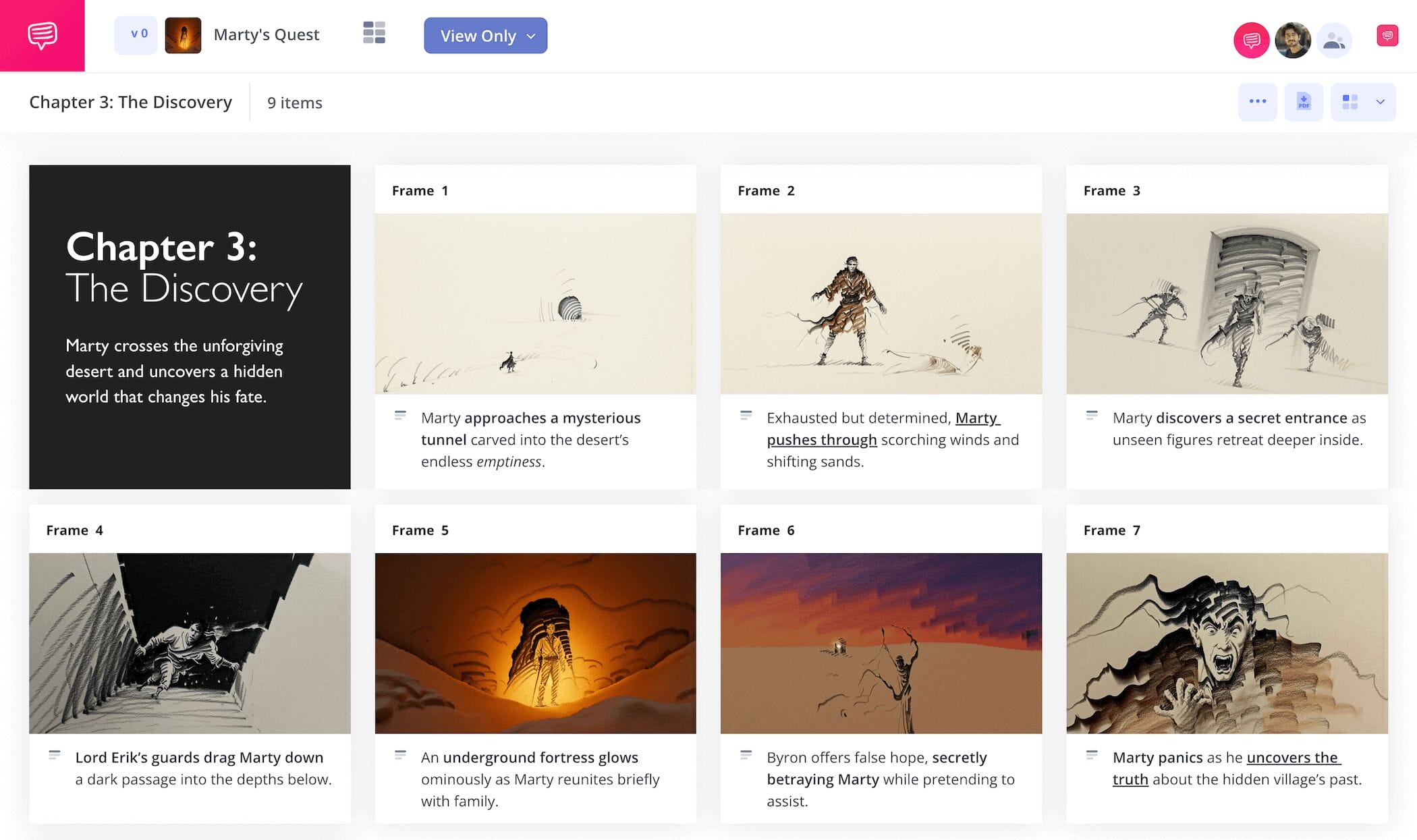1417x840 pixels.
Task: Click the grid layout icon beside project title
Action: [x=374, y=34]
